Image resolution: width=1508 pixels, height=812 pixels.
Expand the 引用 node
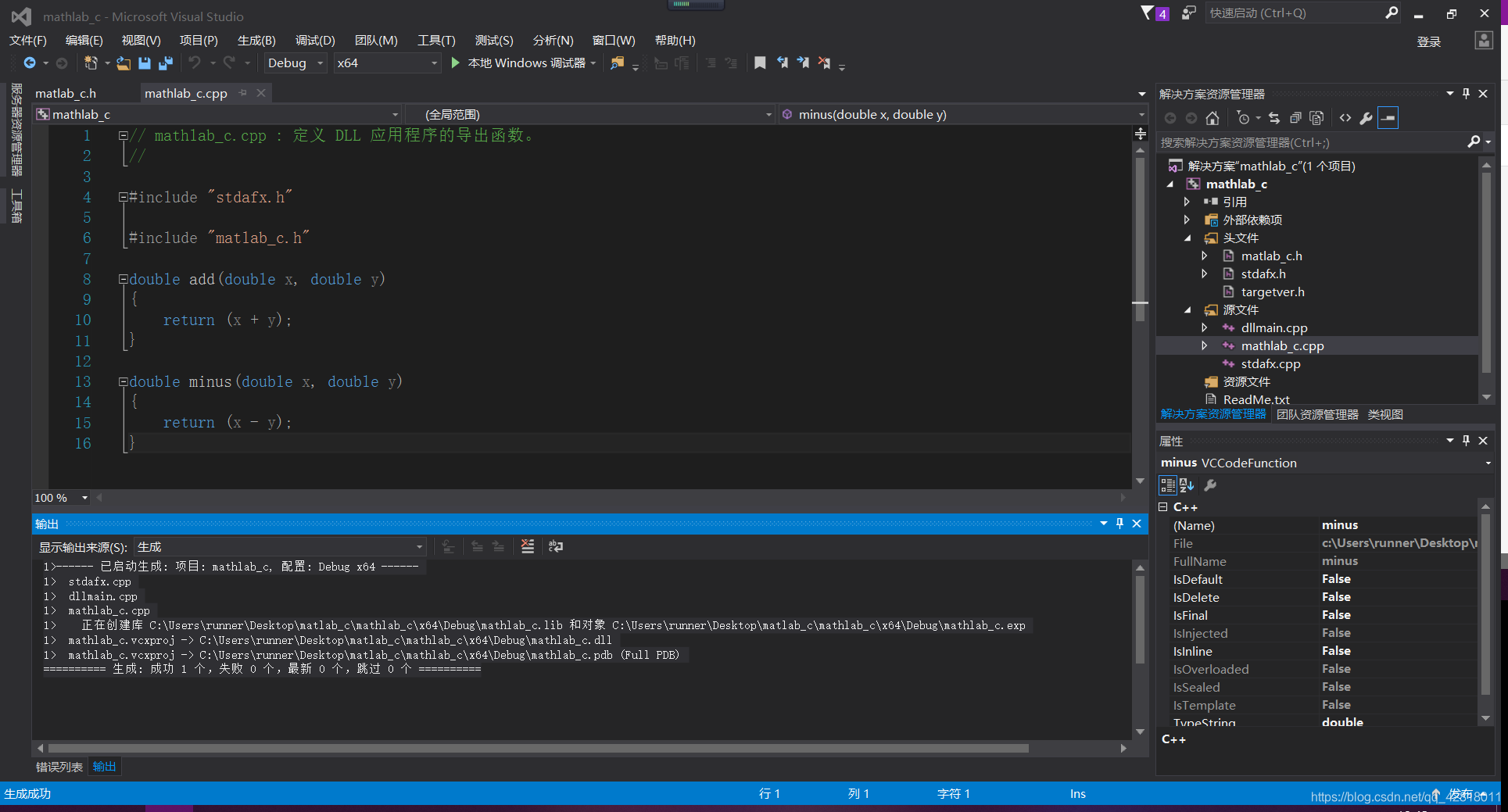pyautogui.click(x=1187, y=202)
